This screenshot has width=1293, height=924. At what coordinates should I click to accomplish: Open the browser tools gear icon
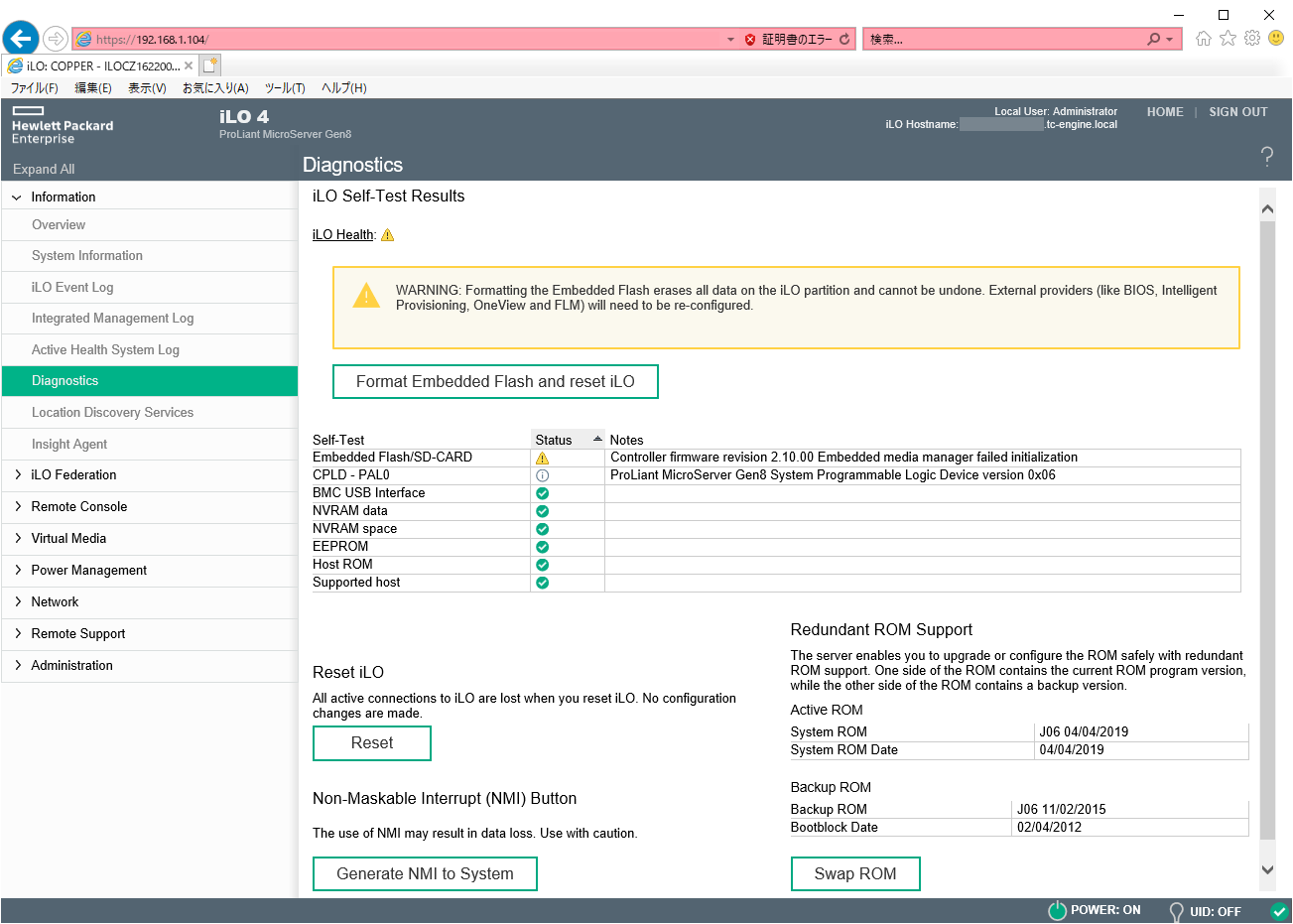click(1252, 38)
